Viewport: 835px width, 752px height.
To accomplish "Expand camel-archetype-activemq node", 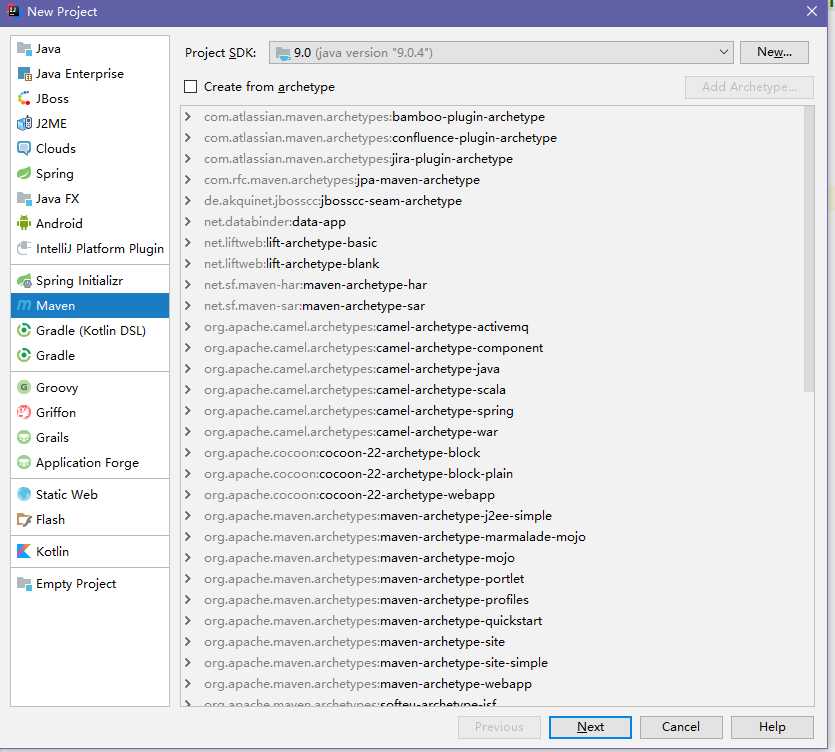I will tap(188, 326).
